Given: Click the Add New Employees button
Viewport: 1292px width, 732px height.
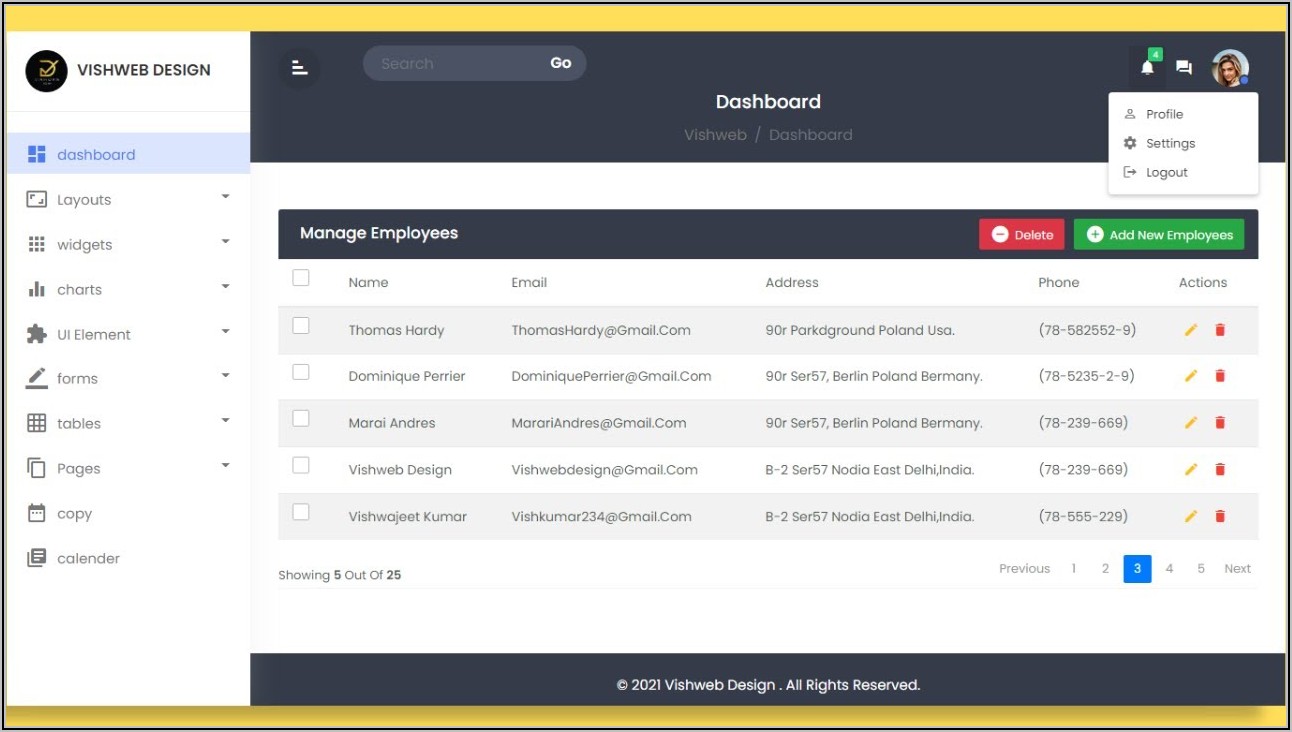Looking at the screenshot, I should click(1159, 235).
